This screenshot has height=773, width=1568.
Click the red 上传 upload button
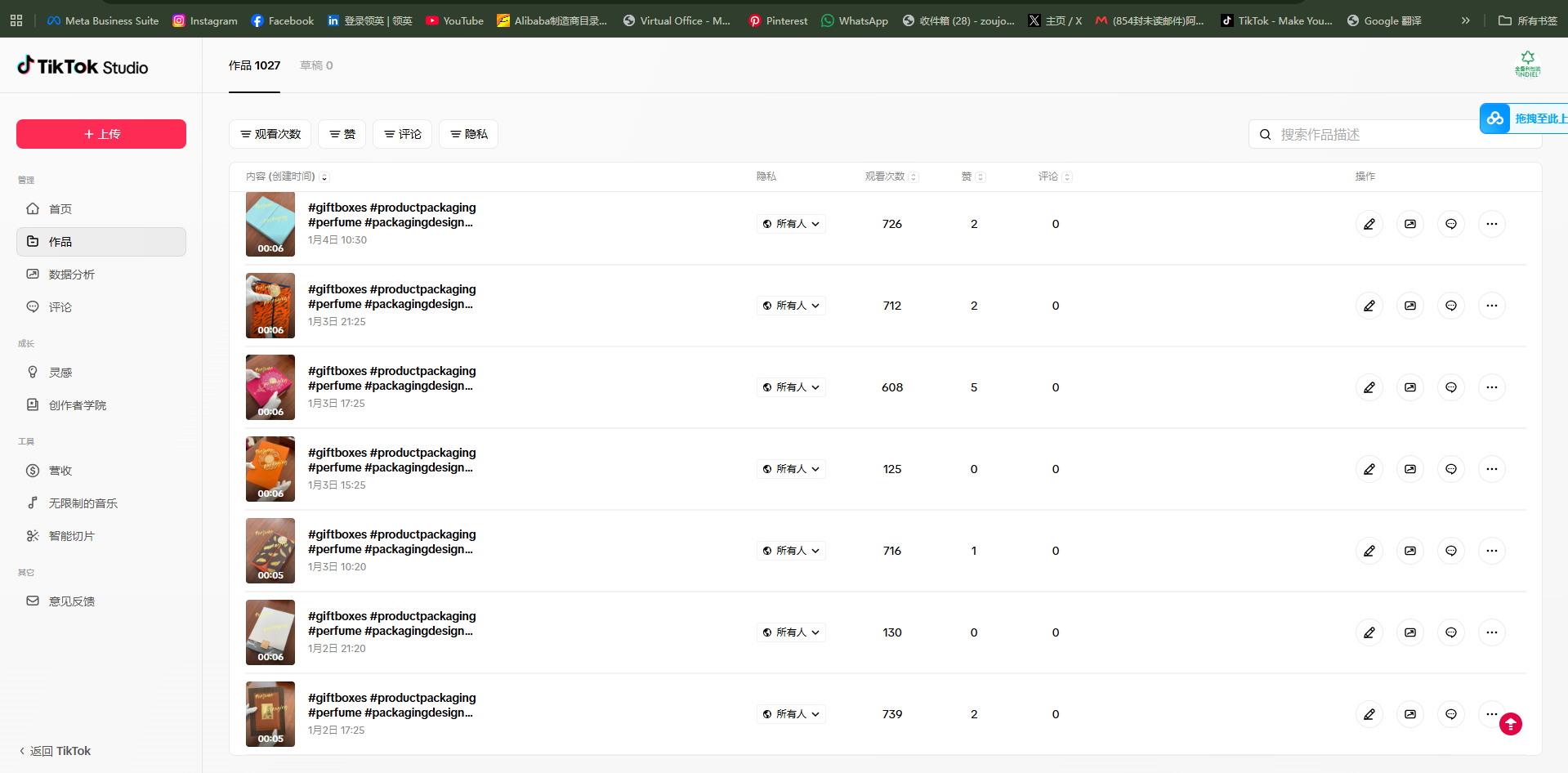[101, 134]
